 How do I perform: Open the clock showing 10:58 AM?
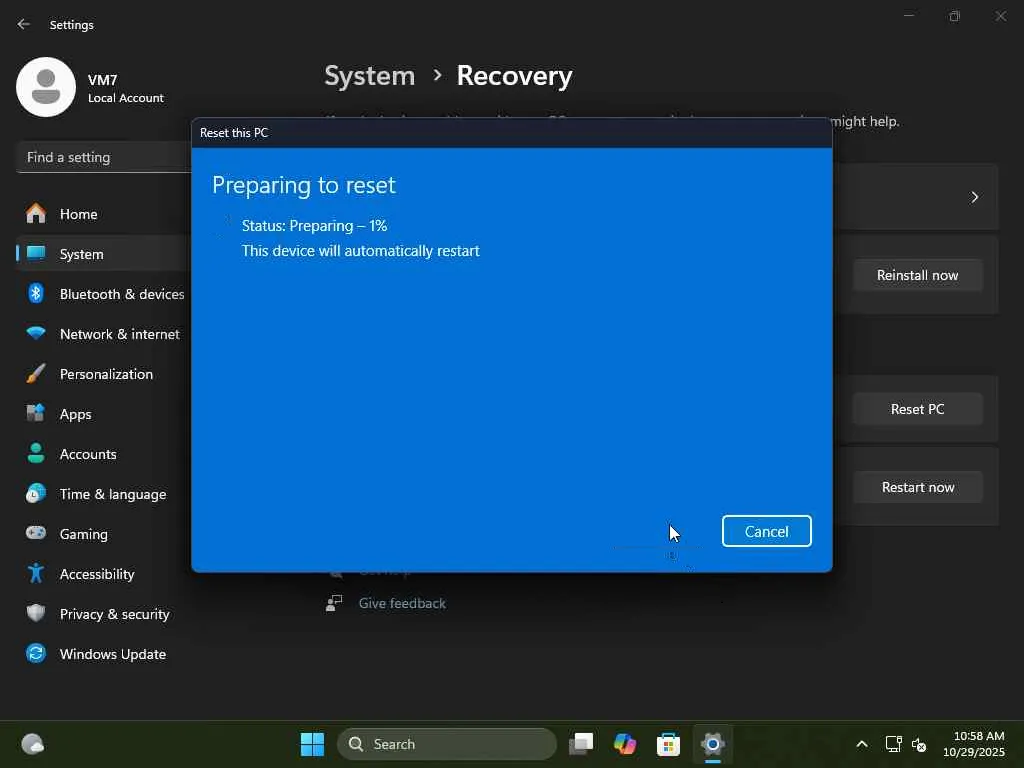974,744
